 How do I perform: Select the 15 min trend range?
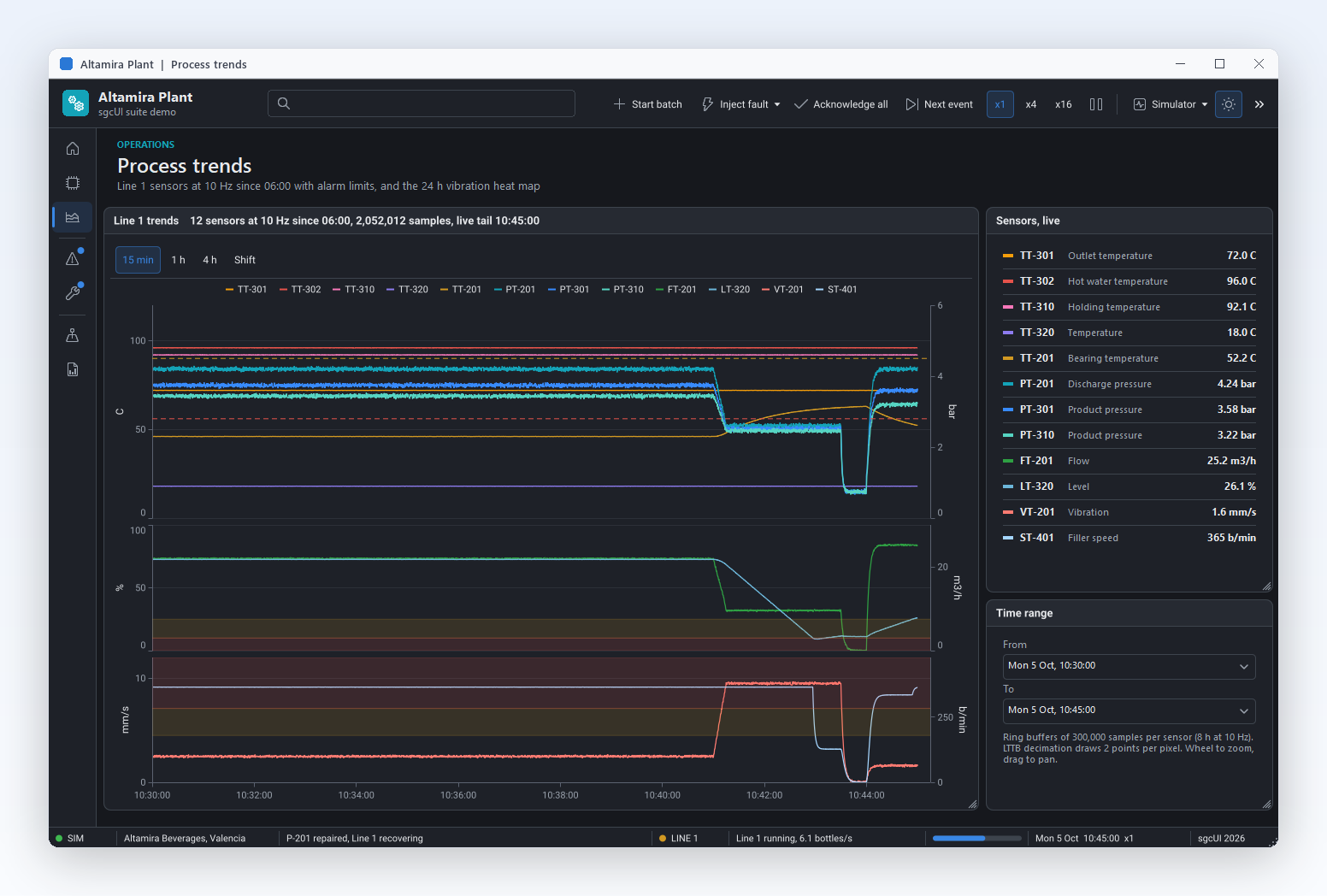point(138,260)
